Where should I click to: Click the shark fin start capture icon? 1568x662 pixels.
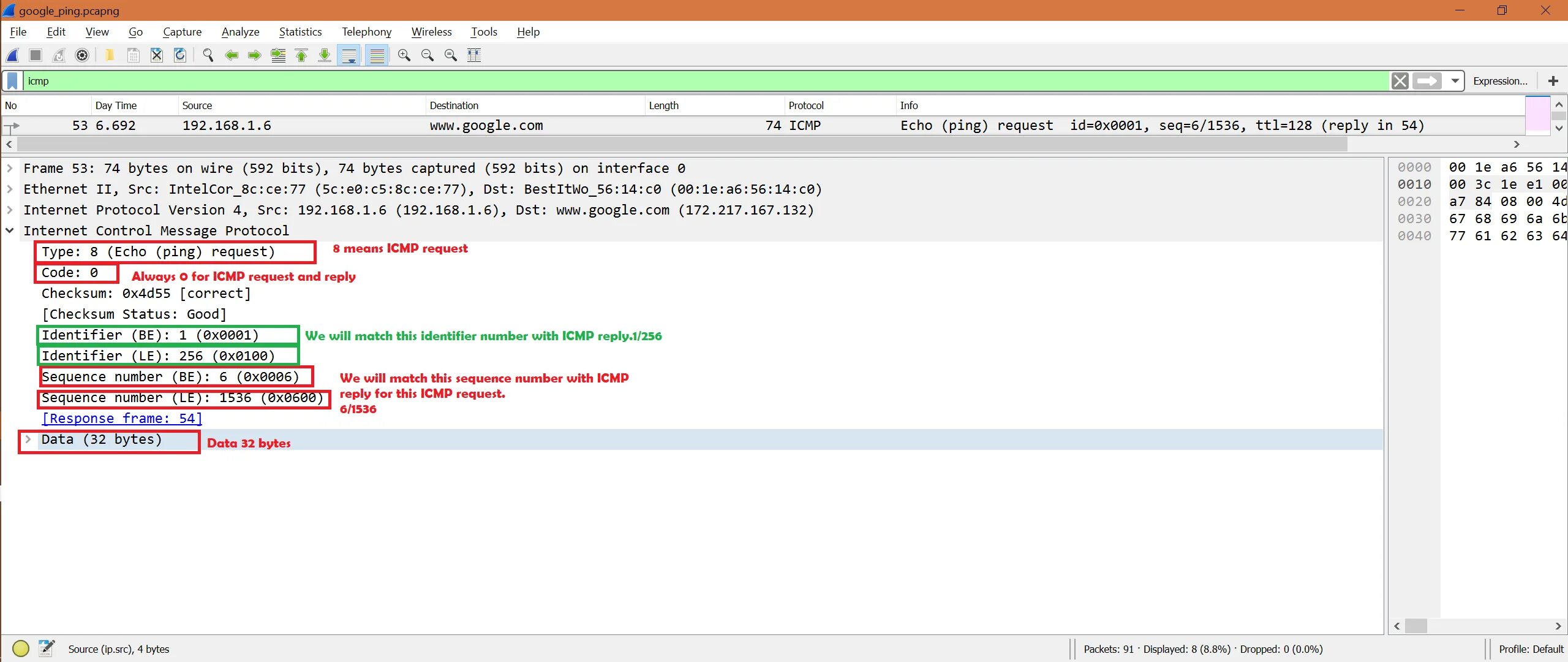13,56
